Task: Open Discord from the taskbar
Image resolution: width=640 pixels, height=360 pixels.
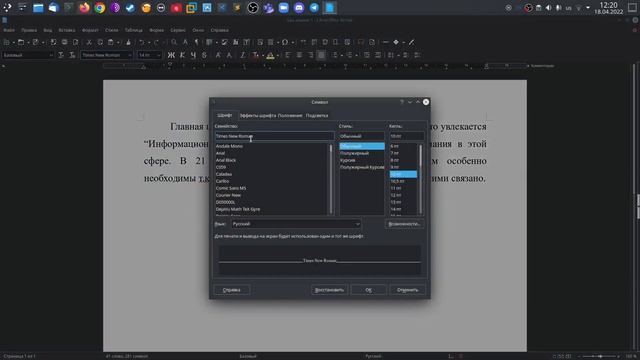Action: (299, 8)
